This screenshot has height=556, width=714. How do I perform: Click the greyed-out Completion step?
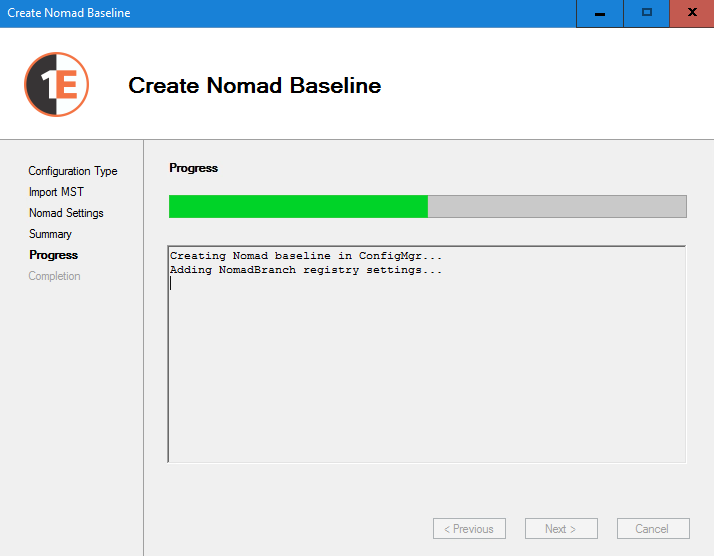[x=54, y=276]
